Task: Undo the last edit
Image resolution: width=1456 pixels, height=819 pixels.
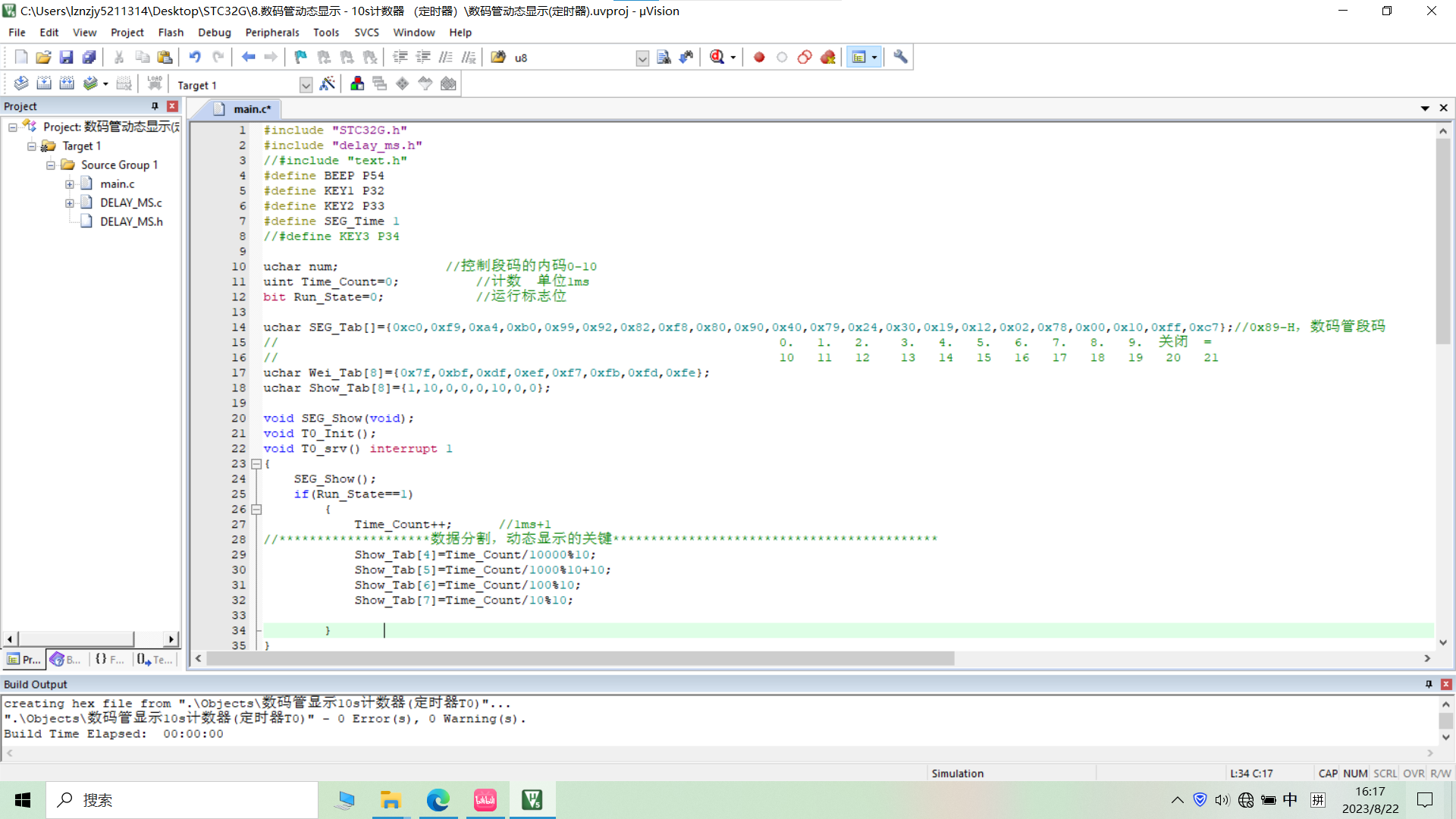Action: 195,57
